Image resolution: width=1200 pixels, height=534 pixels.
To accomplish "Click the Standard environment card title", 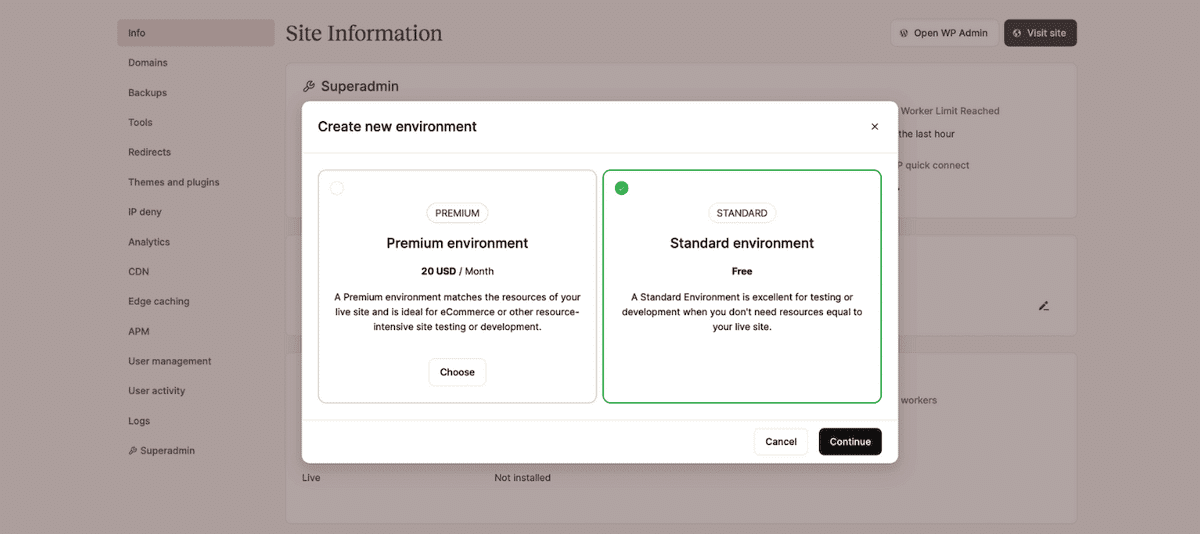I will point(742,243).
